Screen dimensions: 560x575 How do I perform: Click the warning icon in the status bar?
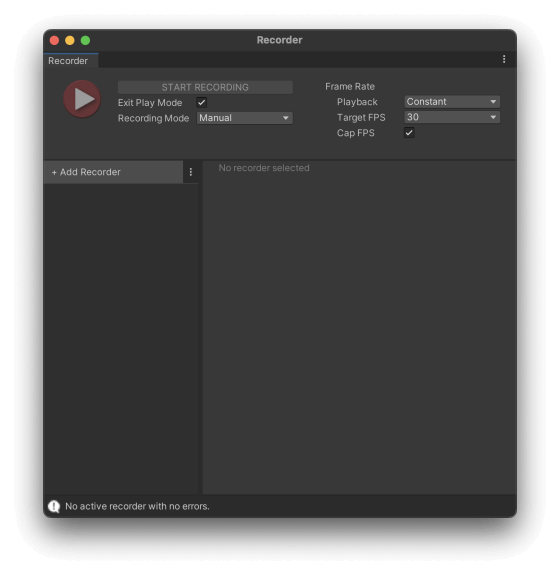(x=54, y=506)
